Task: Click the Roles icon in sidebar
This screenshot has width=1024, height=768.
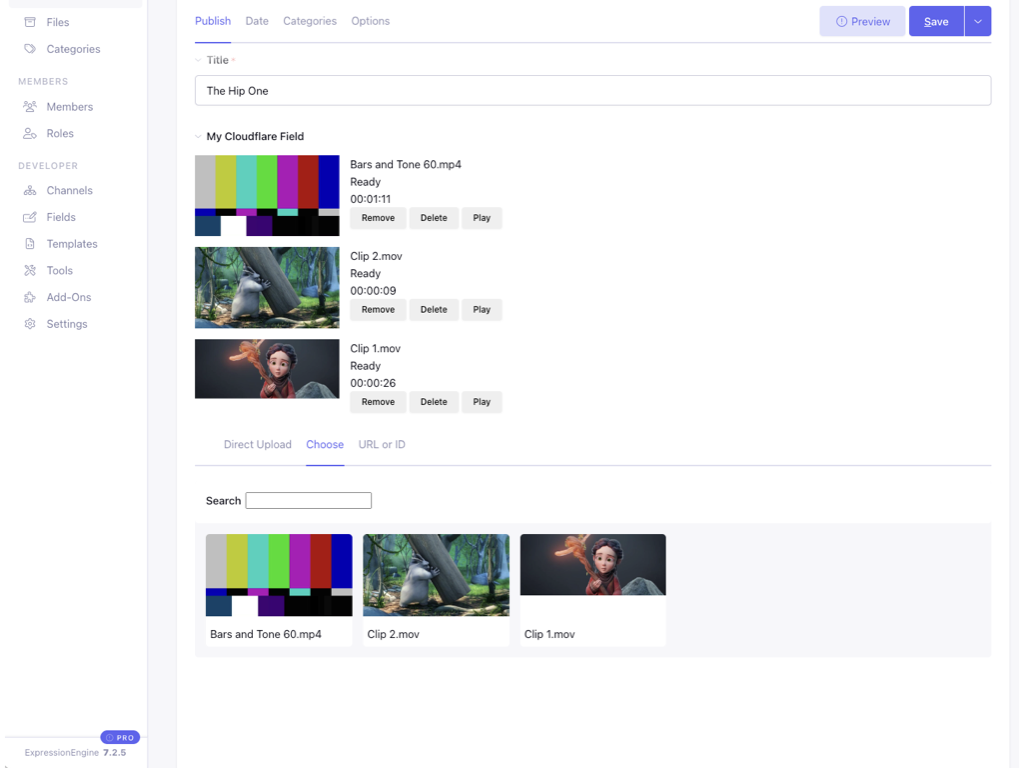Action: tap(30, 133)
